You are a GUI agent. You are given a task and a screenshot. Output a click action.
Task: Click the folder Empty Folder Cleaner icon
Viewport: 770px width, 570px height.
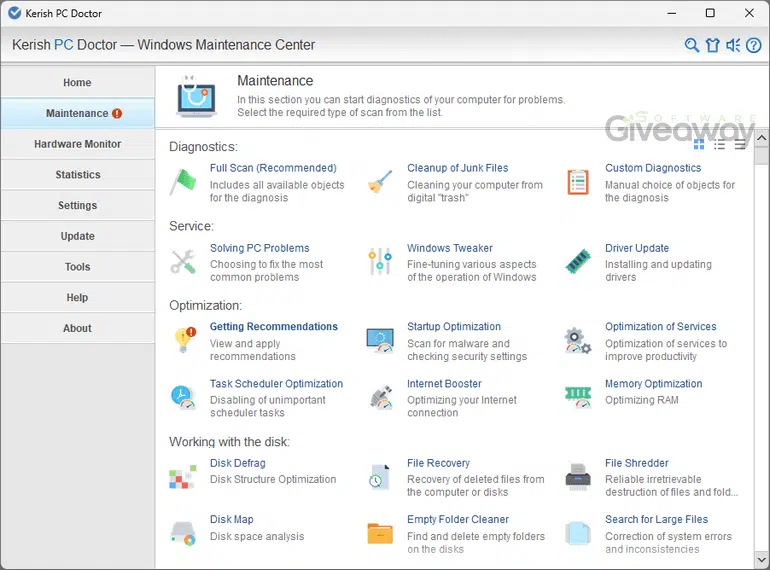[380, 534]
